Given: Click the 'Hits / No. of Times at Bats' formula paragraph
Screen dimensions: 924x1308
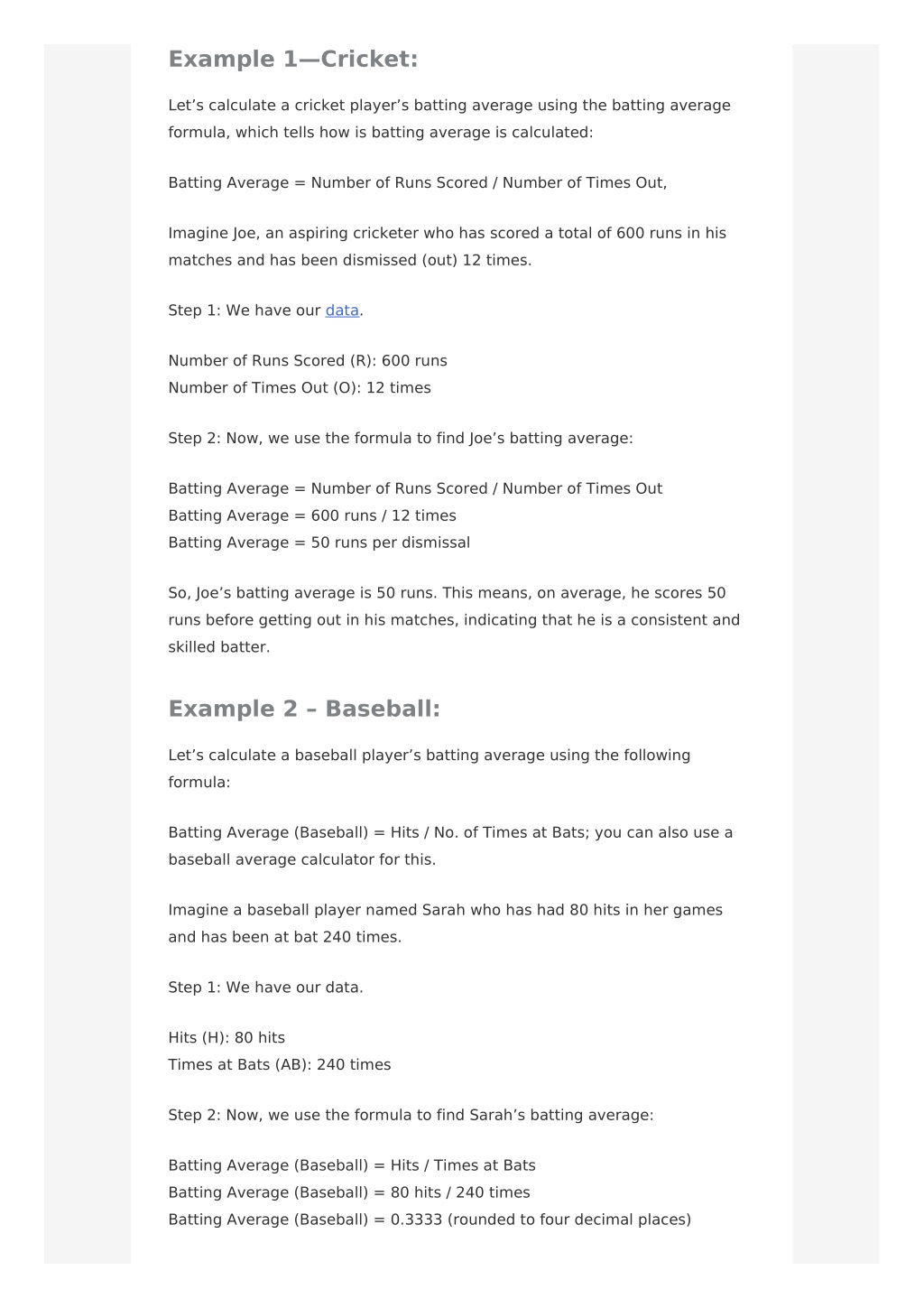Looking at the screenshot, I should (450, 846).
